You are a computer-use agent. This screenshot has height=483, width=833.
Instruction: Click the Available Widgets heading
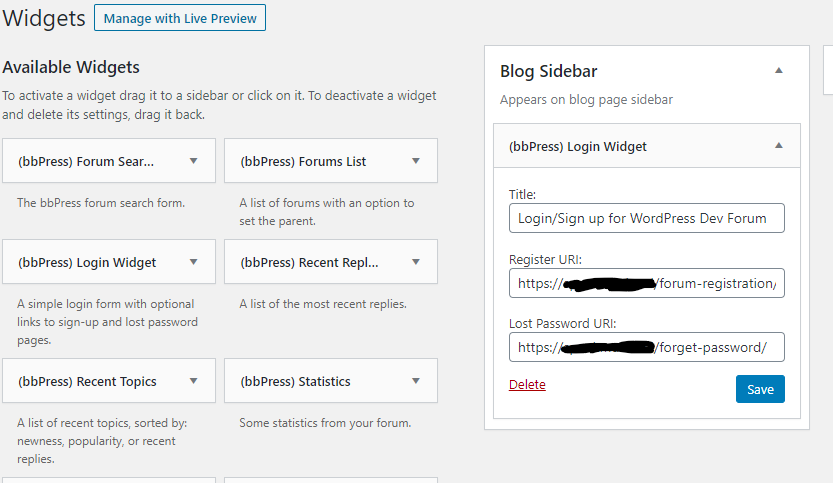click(x=71, y=67)
